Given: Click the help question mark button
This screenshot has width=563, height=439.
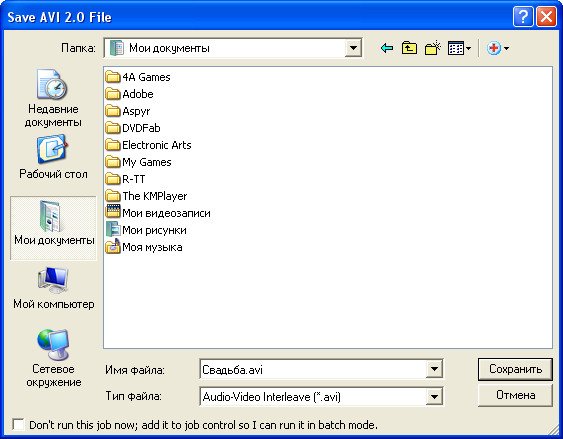Looking at the screenshot, I should point(523,17).
